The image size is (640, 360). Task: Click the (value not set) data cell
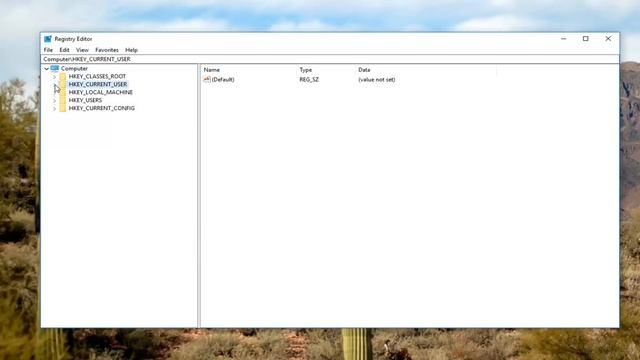[x=377, y=80]
